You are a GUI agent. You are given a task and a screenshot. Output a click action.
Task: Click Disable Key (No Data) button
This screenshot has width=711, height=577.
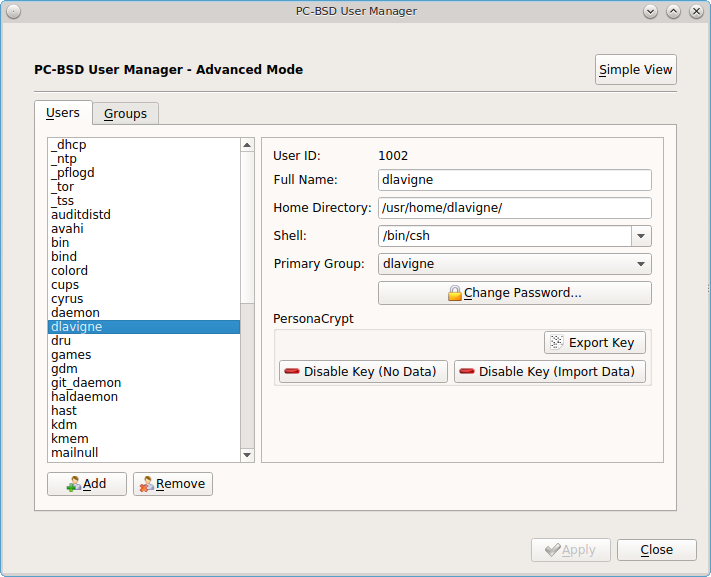coord(363,372)
